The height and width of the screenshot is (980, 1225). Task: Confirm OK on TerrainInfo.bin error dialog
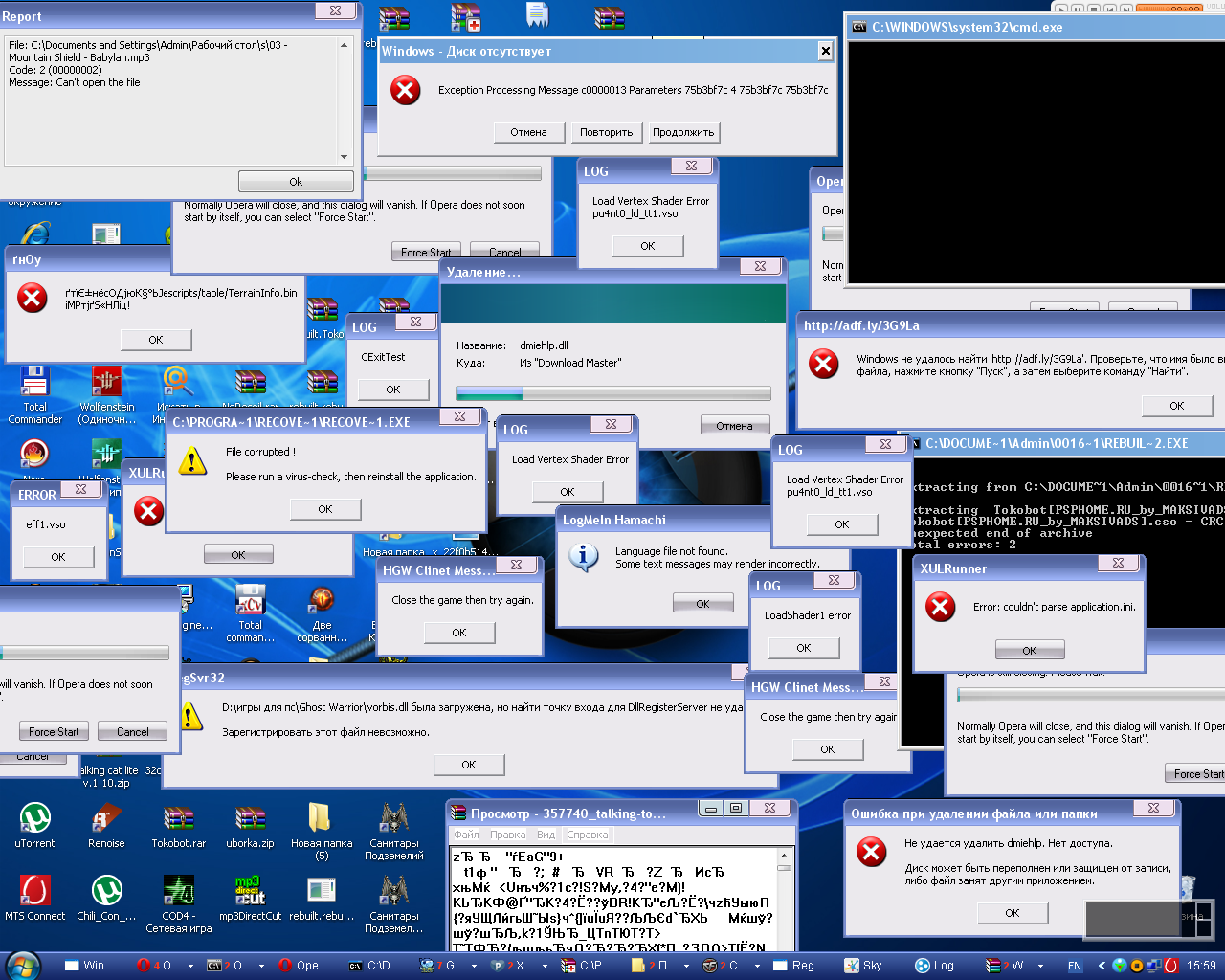(x=156, y=340)
